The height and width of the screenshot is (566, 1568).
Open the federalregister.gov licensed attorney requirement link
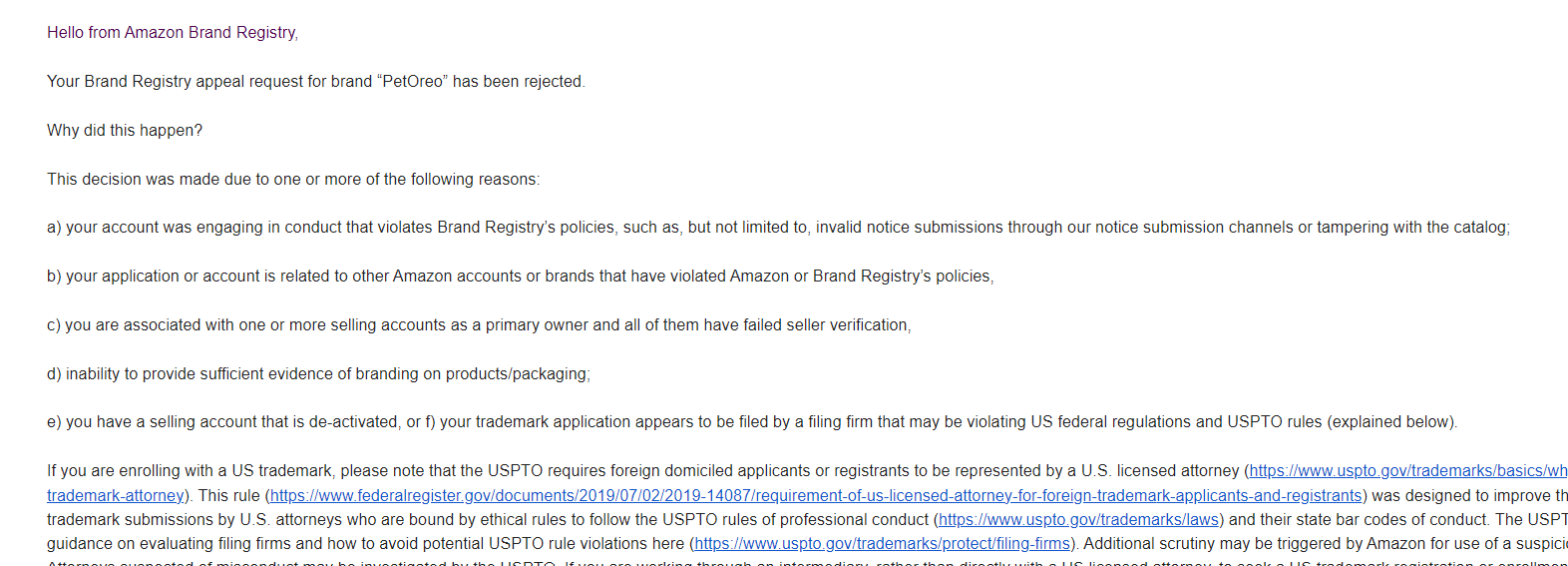[x=816, y=496]
